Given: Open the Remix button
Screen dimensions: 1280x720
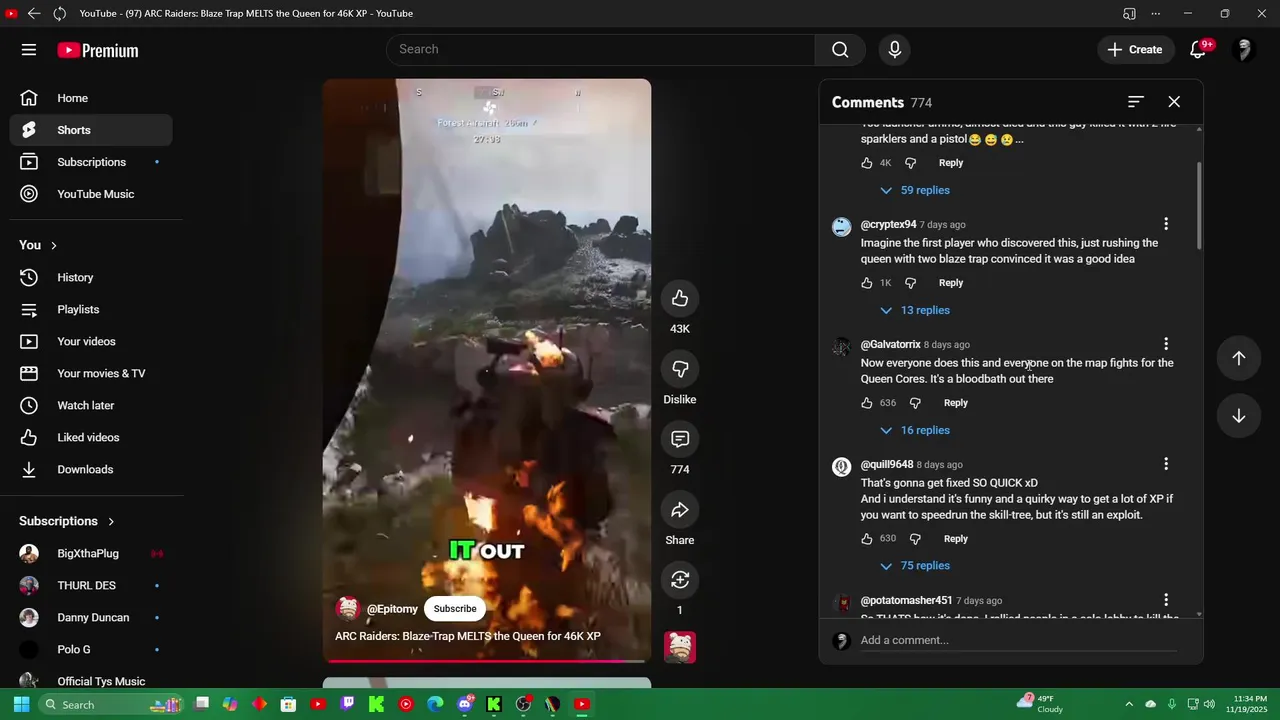Looking at the screenshot, I should click(680, 580).
